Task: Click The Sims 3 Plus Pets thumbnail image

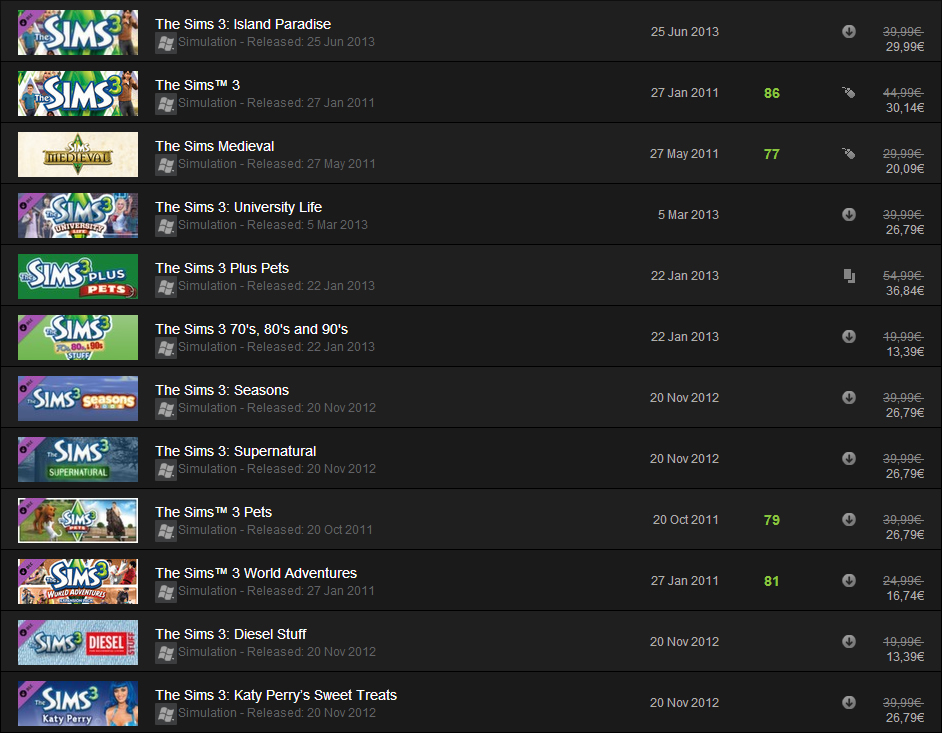Action: coord(78,276)
